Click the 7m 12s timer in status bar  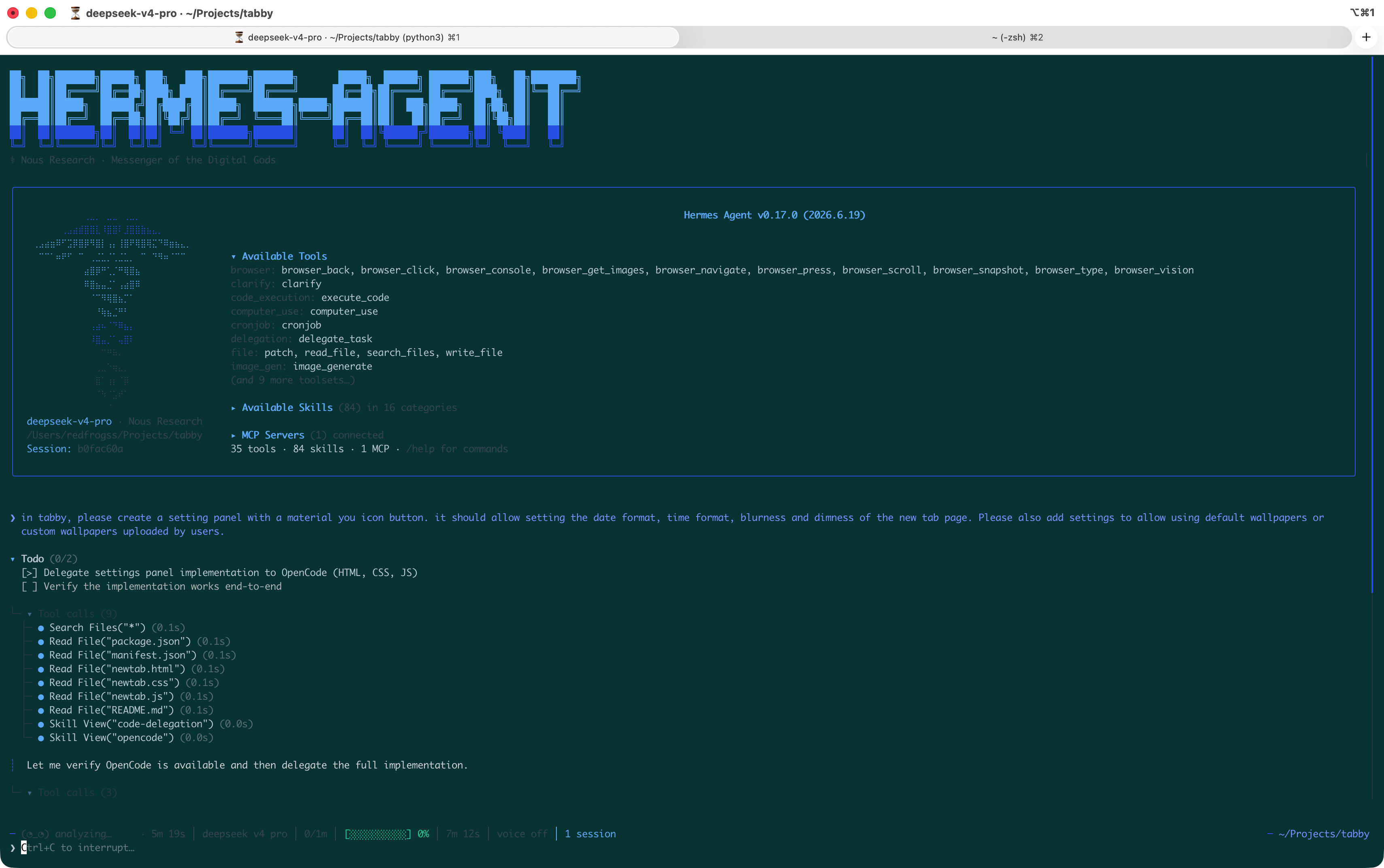tap(463, 834)
